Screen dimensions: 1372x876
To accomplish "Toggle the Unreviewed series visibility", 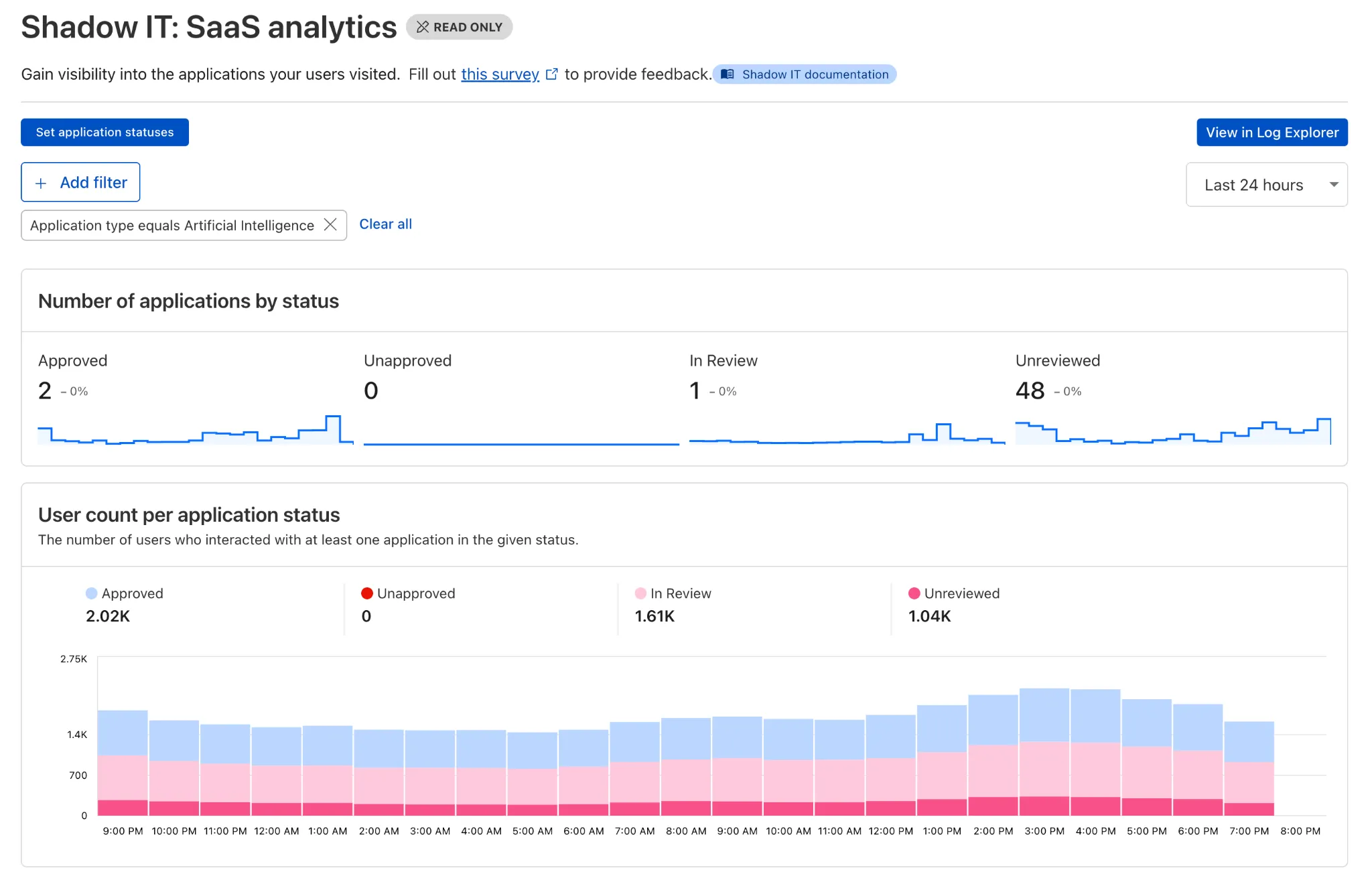I will pyautogui.click(x=961, y=593).
